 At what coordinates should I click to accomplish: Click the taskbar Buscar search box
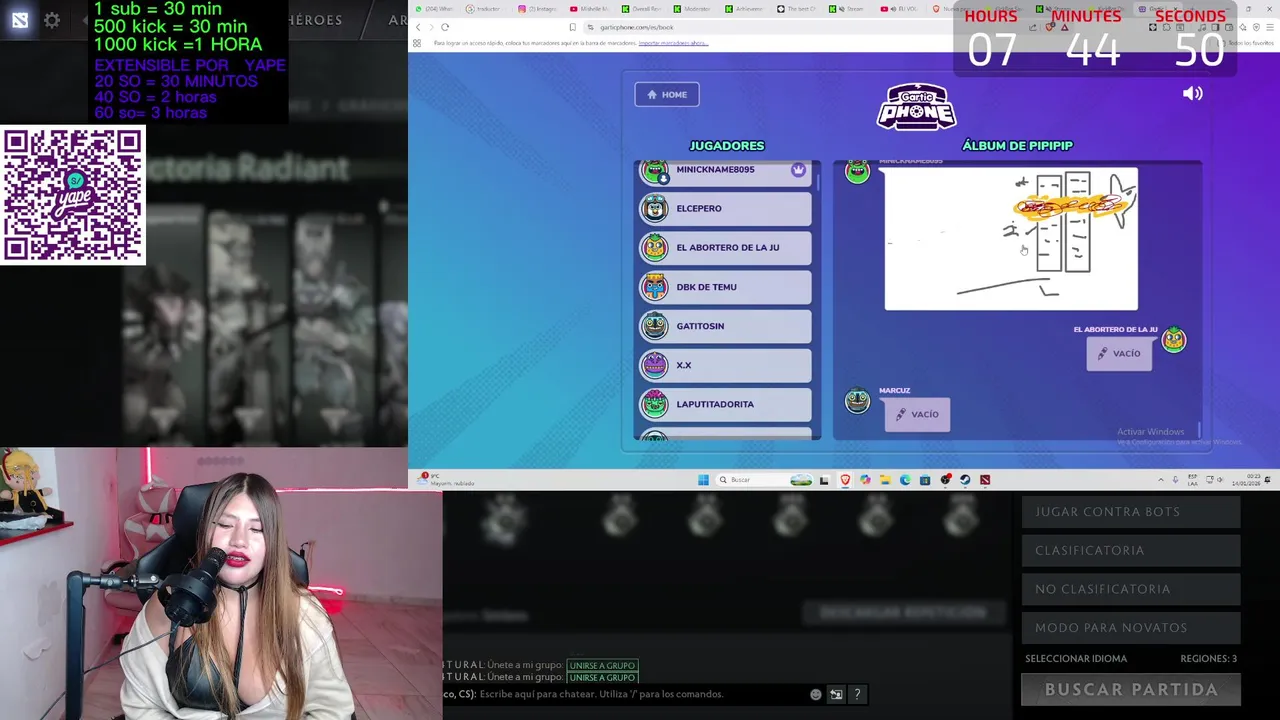[764, 480]
